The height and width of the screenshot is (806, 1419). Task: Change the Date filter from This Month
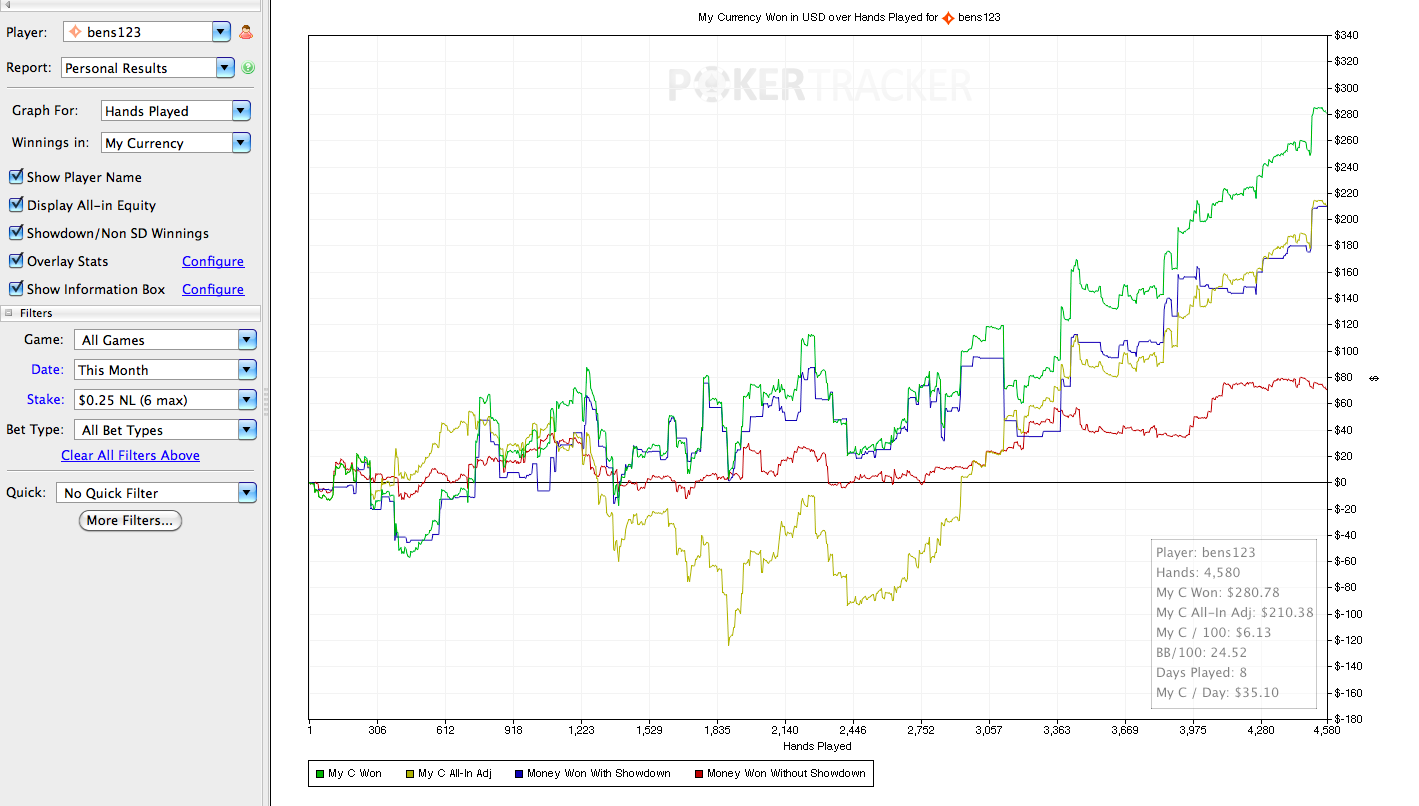point(166,370)
